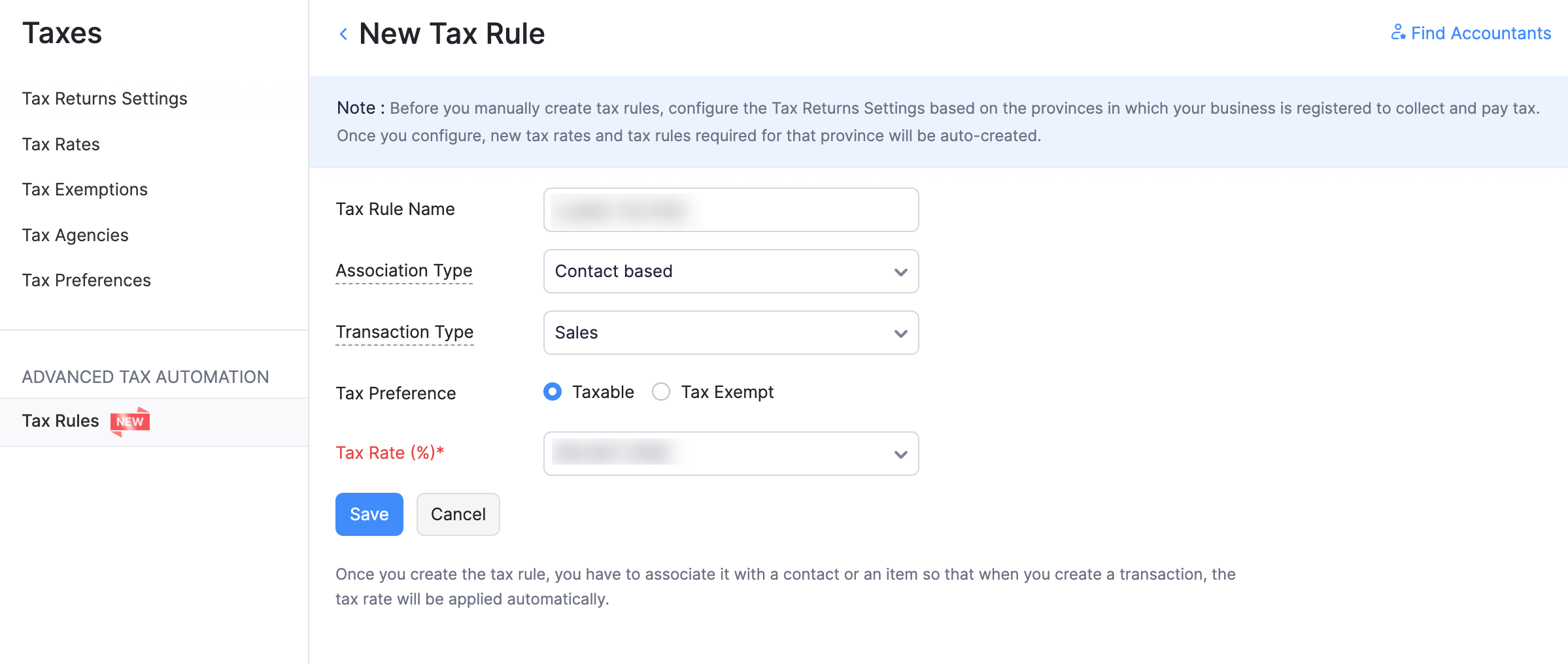The width and height of the screenshot is (1568, 664).
Task: Open the Association Type dropdown chevron
Action: click(900, 271)
